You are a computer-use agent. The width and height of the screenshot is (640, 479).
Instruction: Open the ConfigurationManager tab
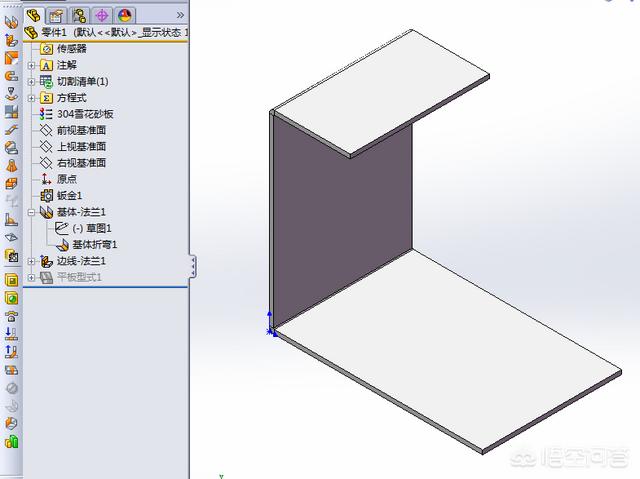(79, 15)
